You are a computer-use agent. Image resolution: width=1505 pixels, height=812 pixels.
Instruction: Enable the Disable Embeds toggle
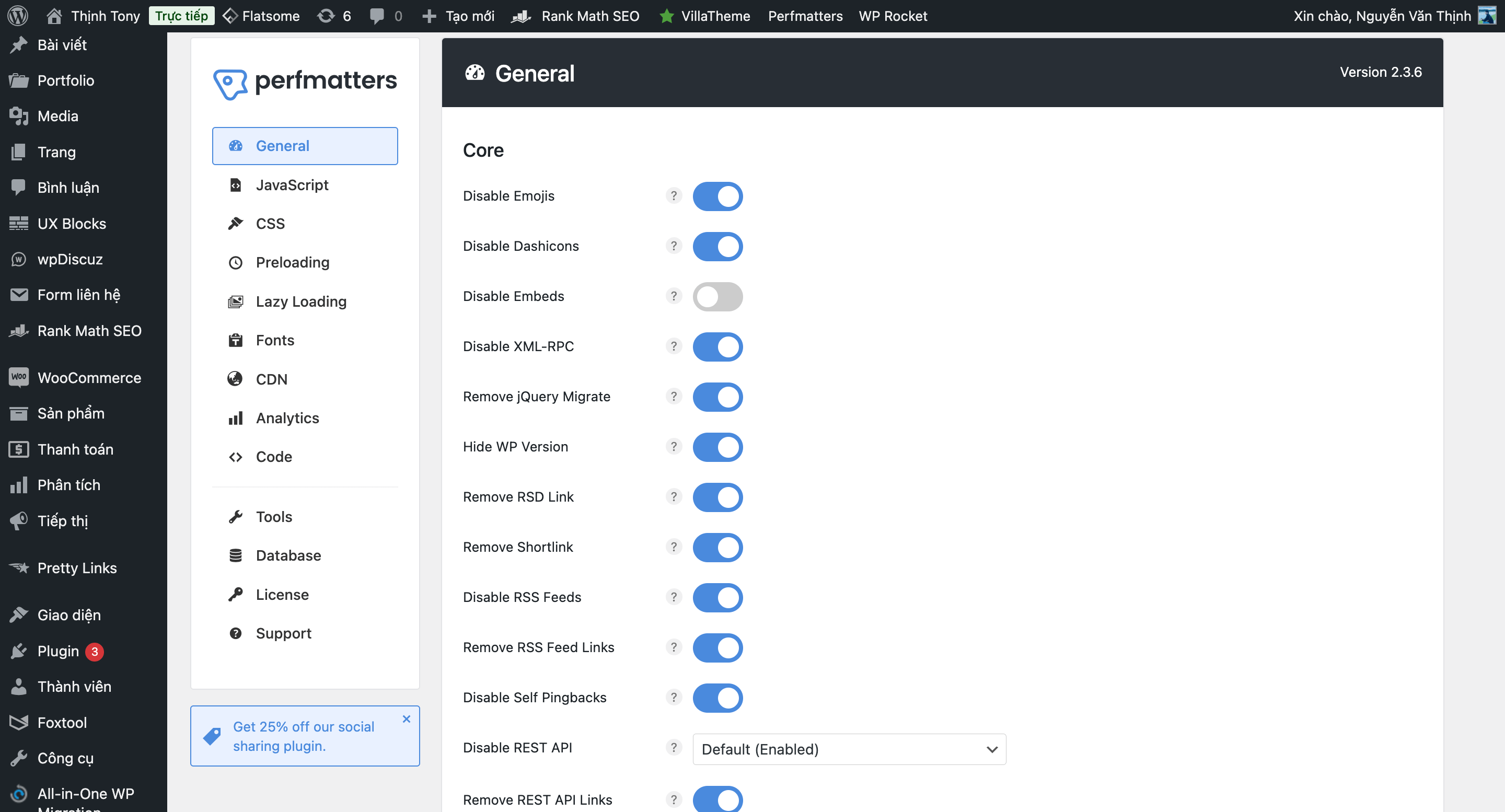click(x=718, y=296)
